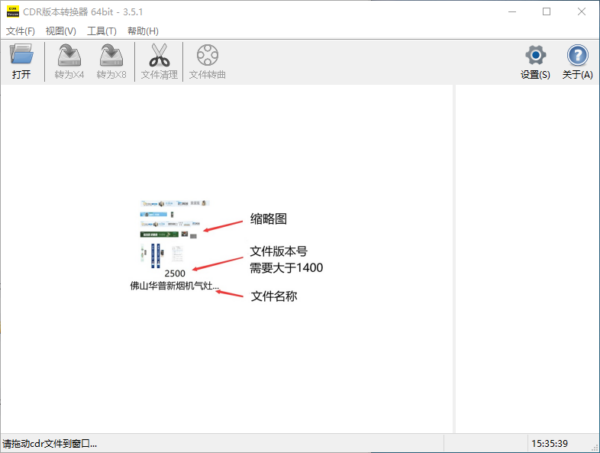600x453 pixels.
Task: Minimize the CDR converter window
Action: 512,12
